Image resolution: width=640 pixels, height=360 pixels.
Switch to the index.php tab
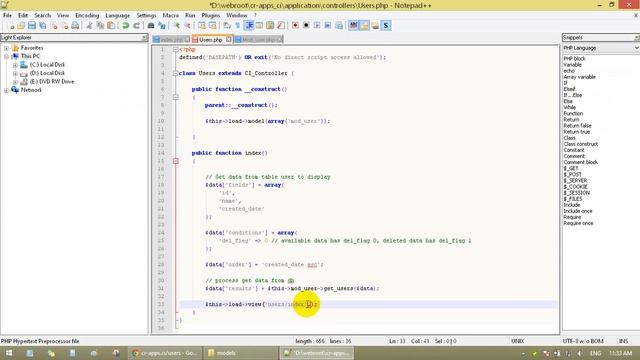click(x=171, y=40)
